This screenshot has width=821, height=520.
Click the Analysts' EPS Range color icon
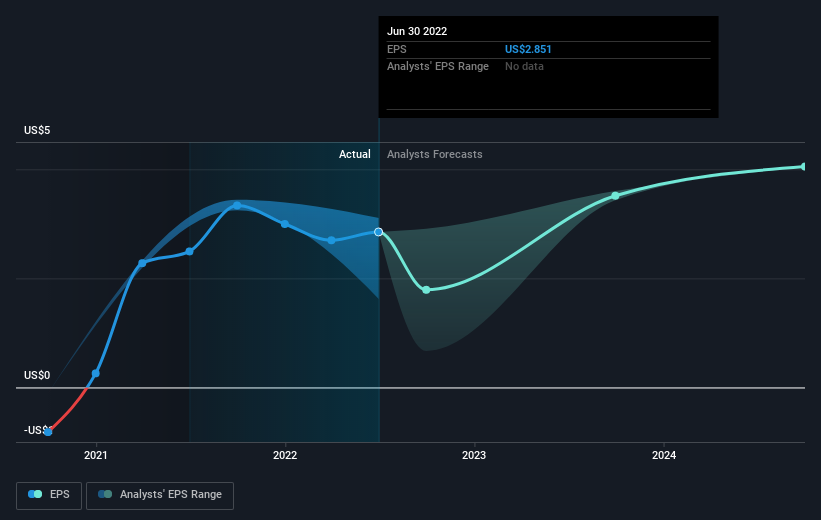(x=105, y=494)
